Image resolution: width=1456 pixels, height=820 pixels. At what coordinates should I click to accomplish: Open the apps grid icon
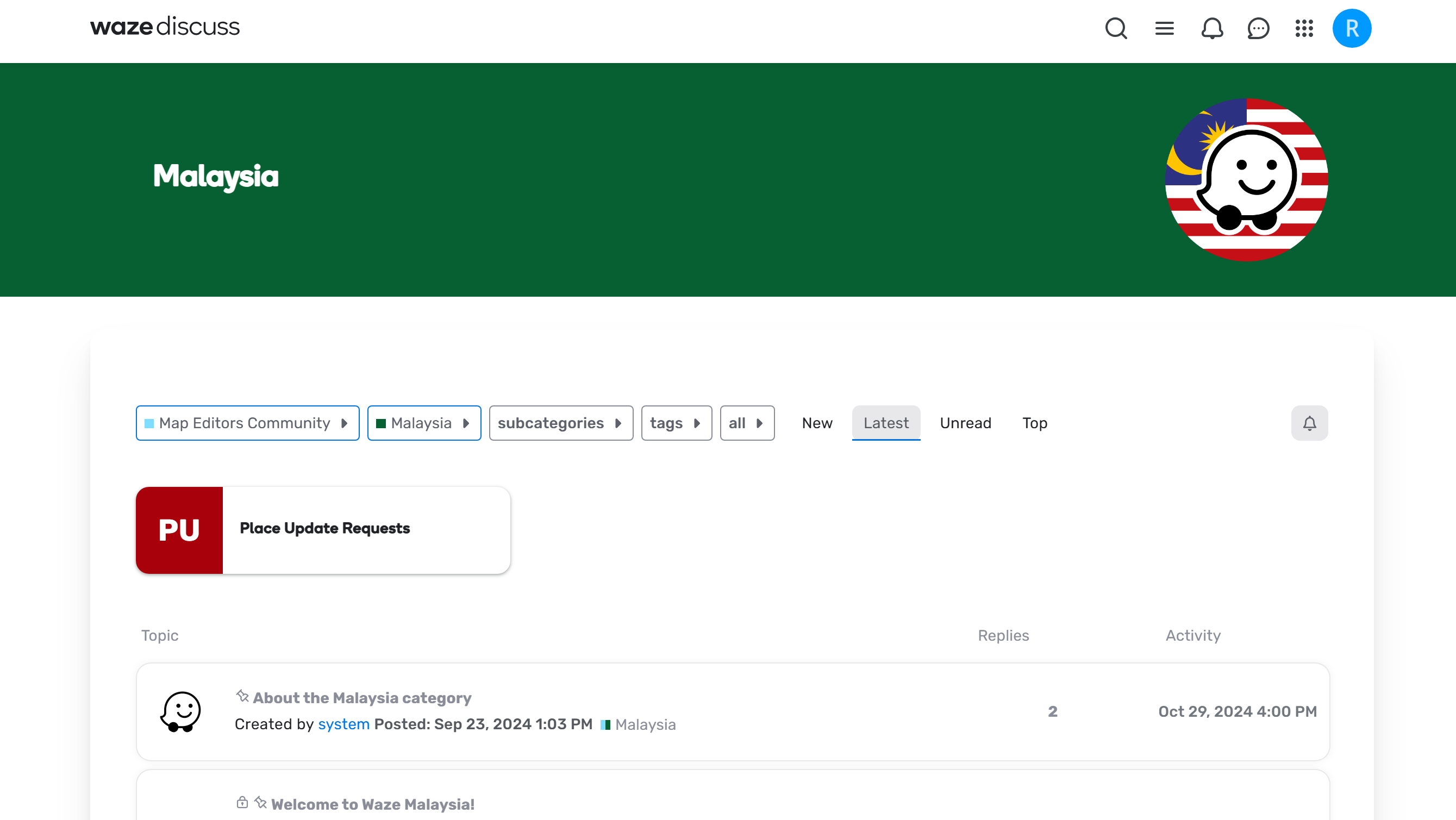pos(1304,28)
